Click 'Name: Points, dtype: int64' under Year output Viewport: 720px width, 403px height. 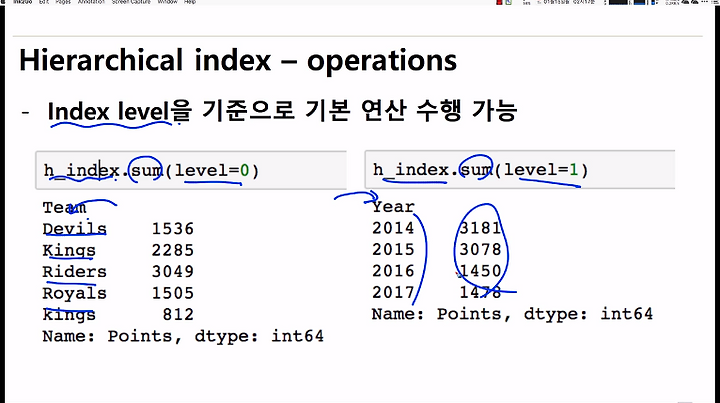512,314
